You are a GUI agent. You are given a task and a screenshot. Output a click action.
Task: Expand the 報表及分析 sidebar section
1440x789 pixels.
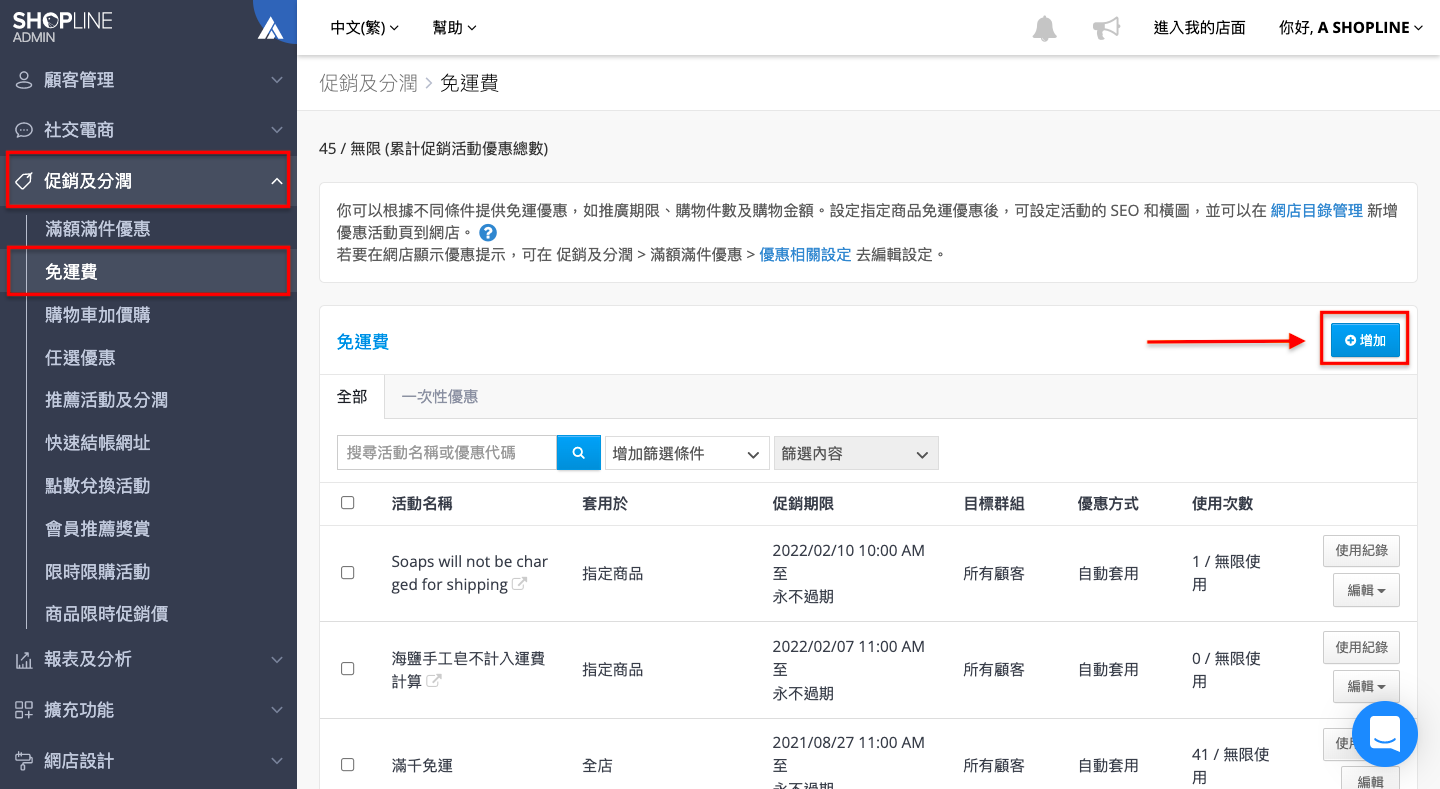tap(148, 659)
